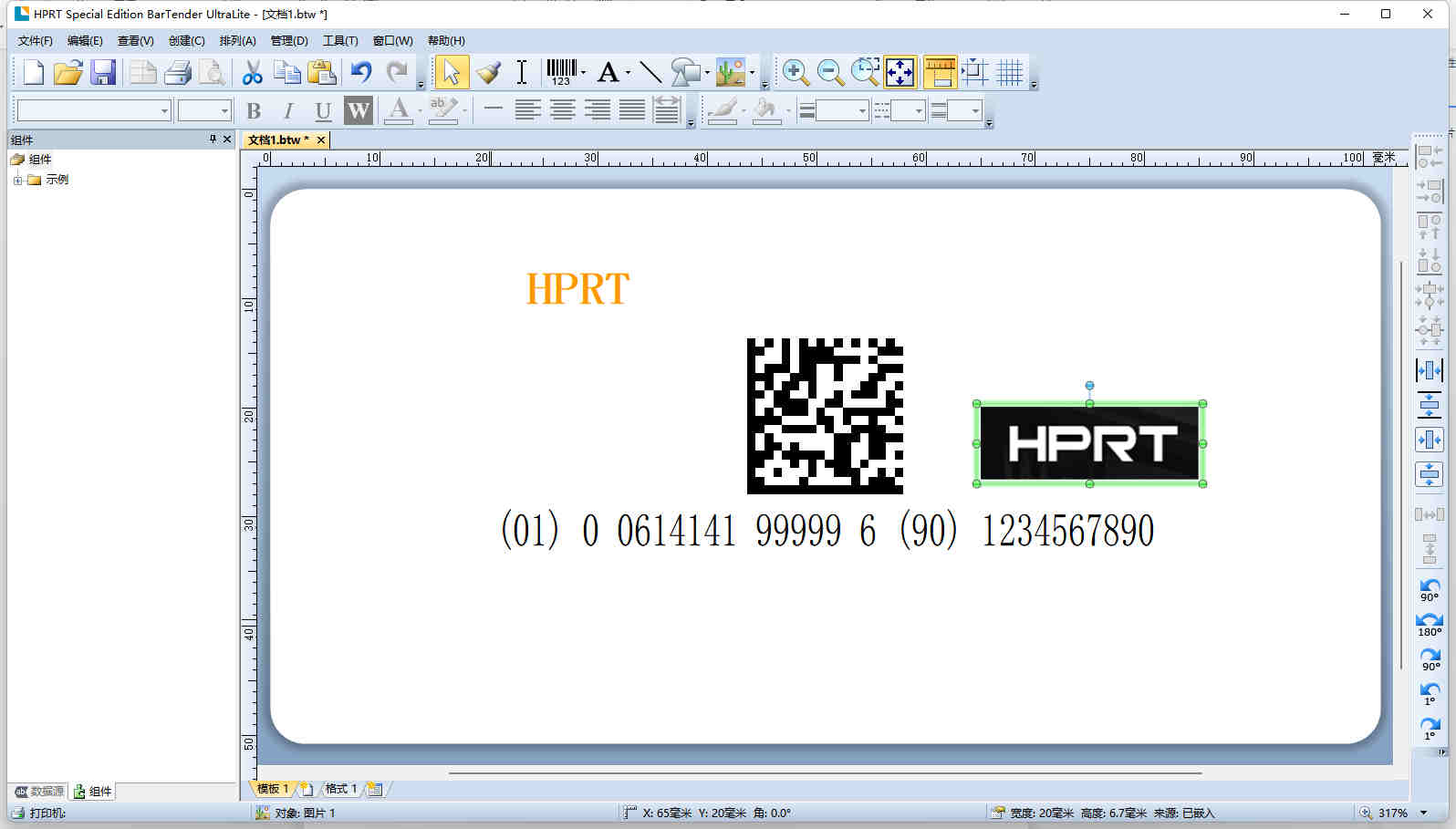This screenshot has height=829, width=1456.
Task: Open the 编辑(E) menu
Action: [85, 41]
